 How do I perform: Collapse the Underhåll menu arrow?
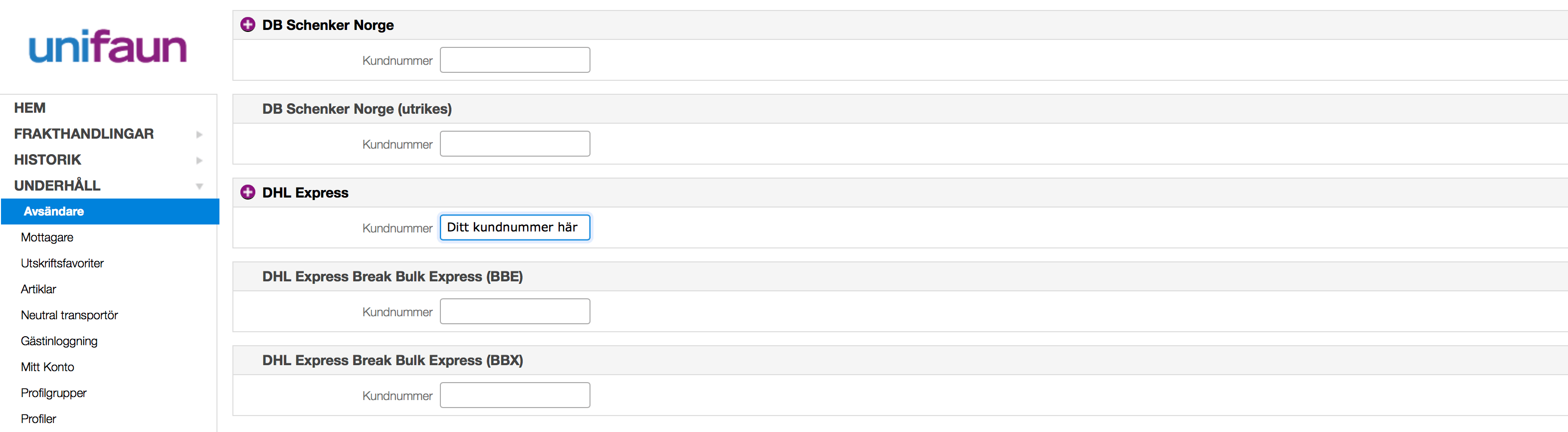[x=199, y=186]
